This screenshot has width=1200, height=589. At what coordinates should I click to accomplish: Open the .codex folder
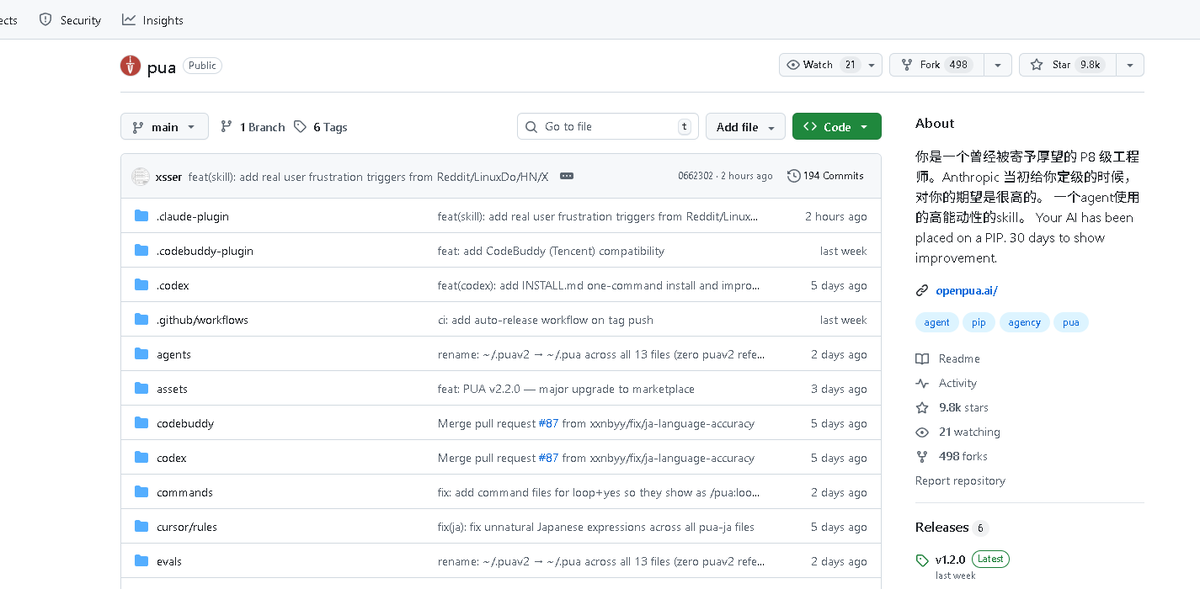point(173,286)
